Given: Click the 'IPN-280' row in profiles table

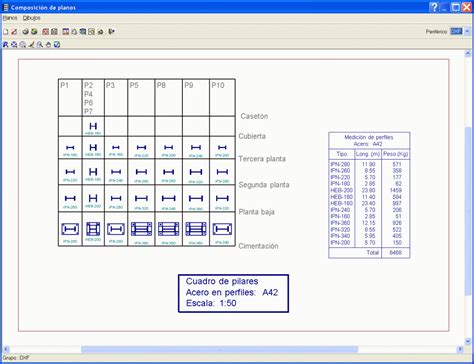Looking at the screenshot, I should click(x=369, y=164).
